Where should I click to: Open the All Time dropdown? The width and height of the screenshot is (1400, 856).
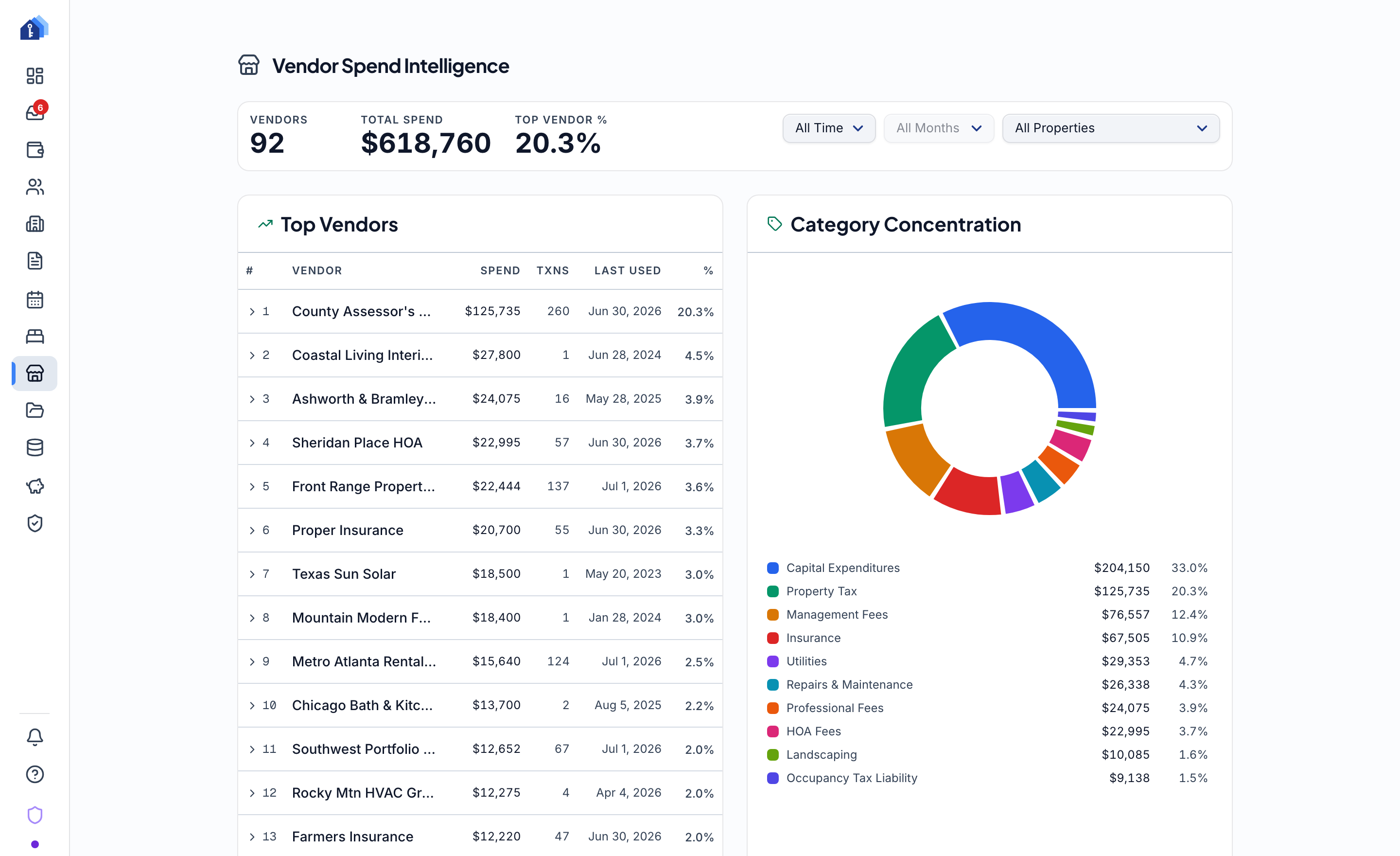tap(829, 128)
